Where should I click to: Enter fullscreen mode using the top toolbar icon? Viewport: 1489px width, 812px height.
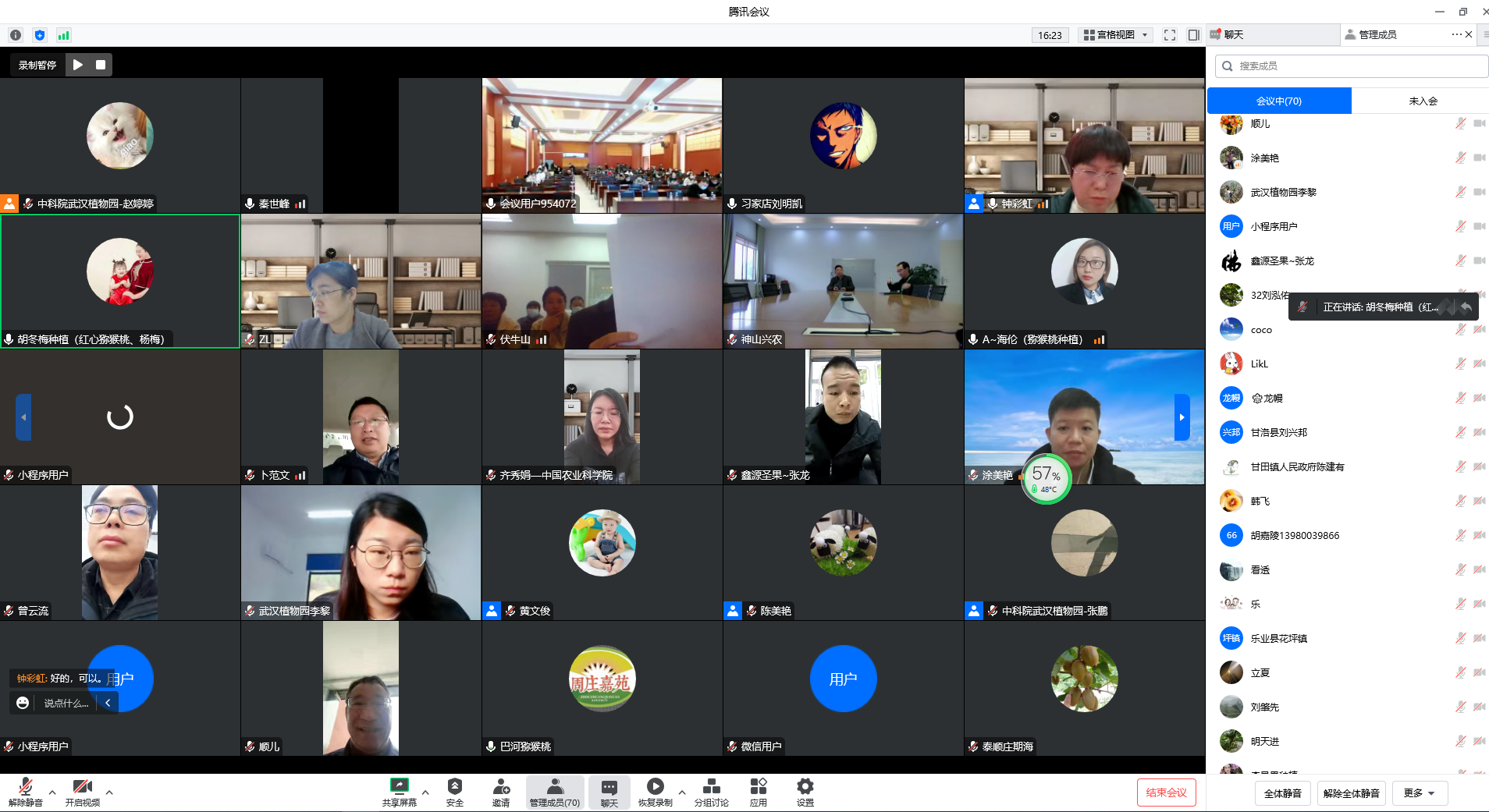[1169, 35]
